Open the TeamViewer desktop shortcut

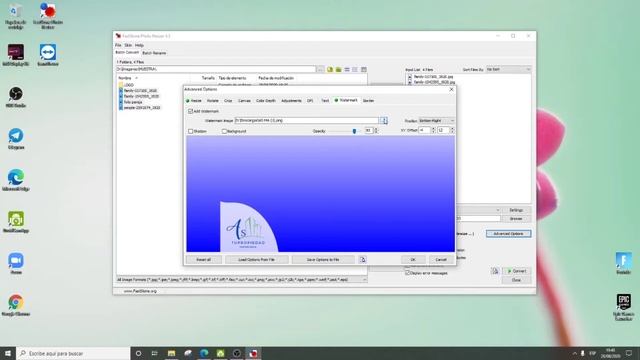pyautogui.click(x=48, y=55)
